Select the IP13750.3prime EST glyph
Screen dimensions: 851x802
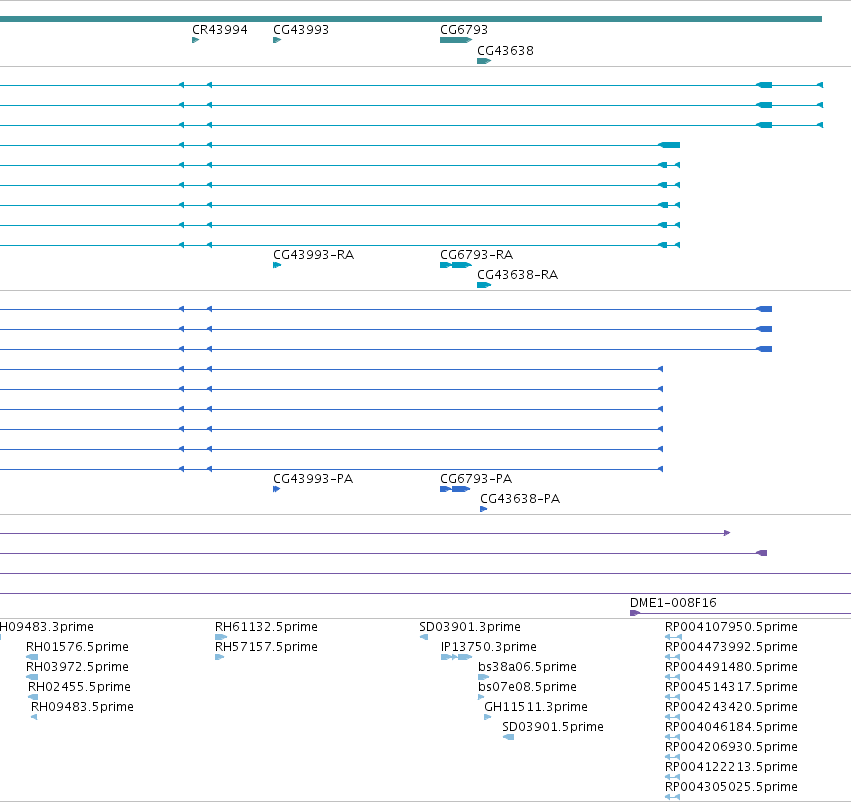[456, 657]
